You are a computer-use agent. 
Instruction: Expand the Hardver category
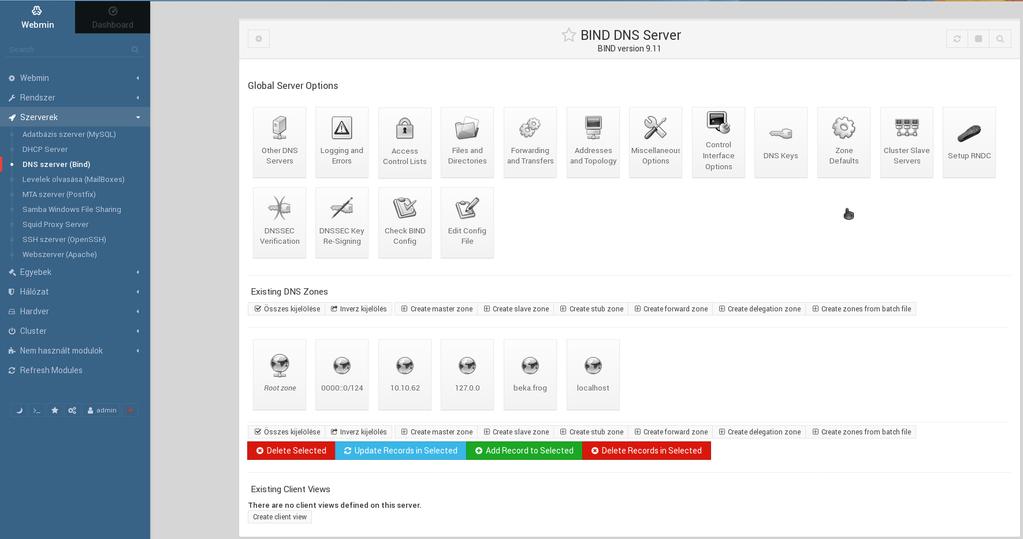(x=75, y=311)
